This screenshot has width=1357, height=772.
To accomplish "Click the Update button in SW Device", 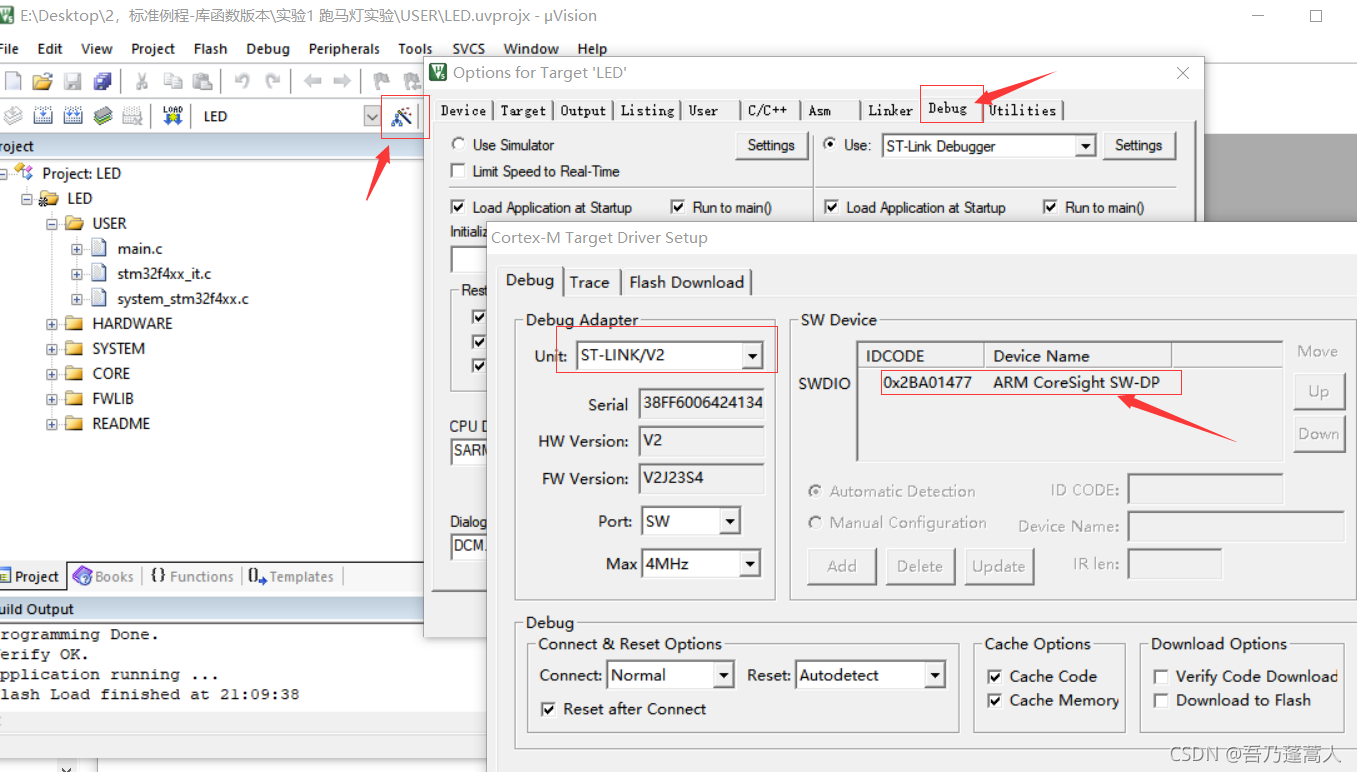I will click(x=999, y=566).
